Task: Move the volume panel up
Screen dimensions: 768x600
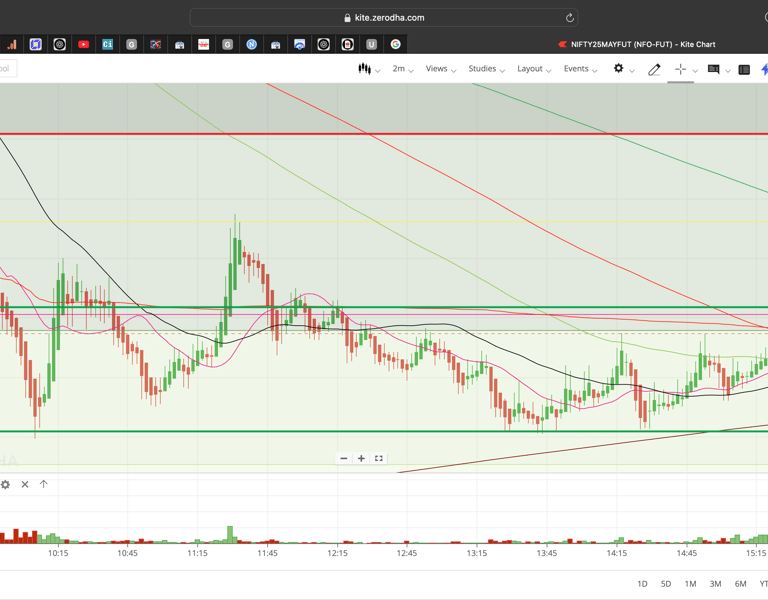Action: tap(44, 484)
